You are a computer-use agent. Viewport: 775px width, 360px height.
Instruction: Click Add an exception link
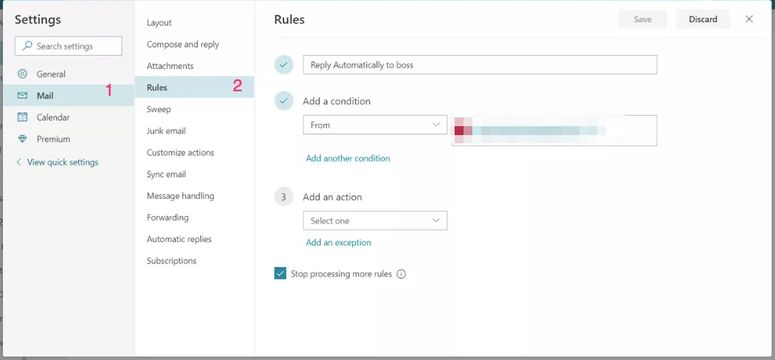pos(339,242)
